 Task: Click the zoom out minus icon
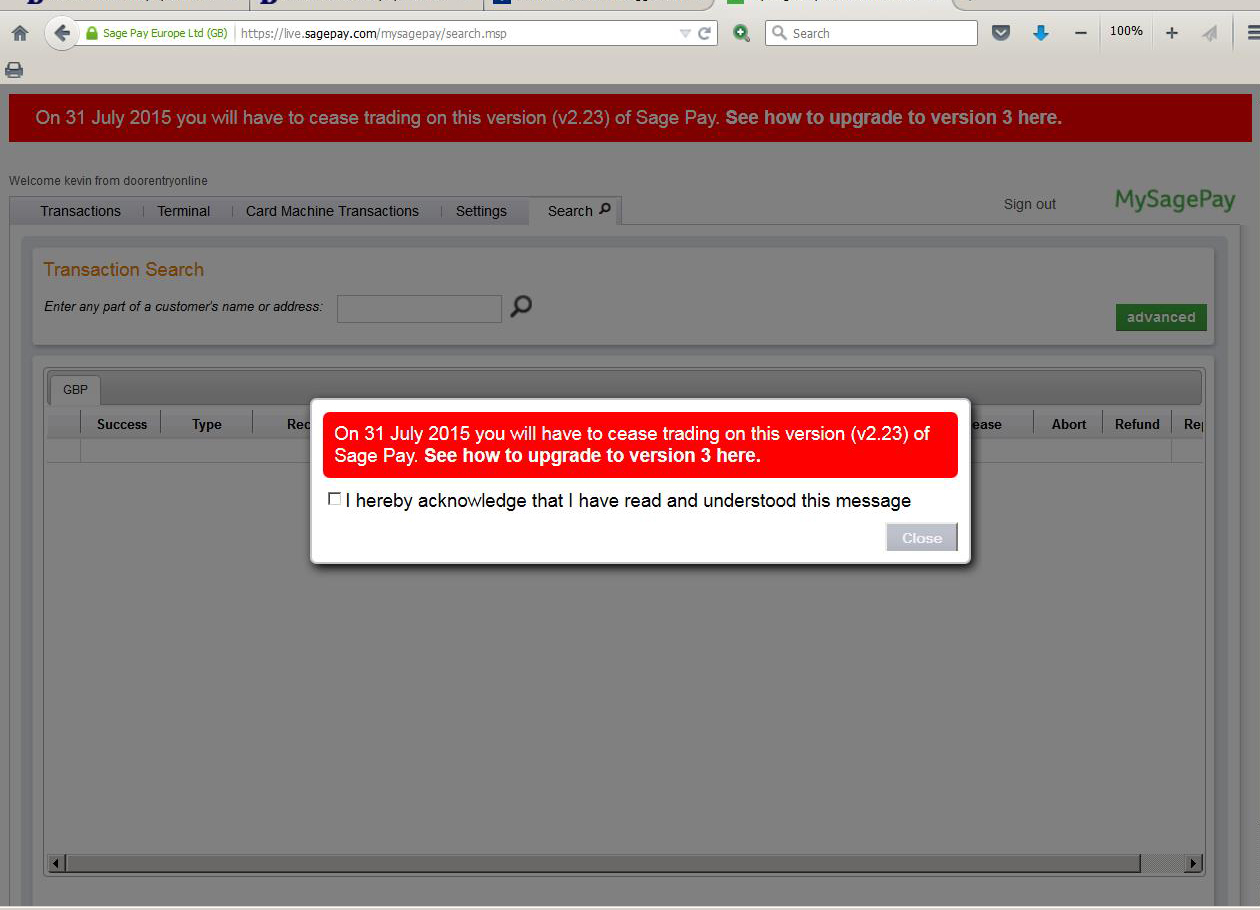(1080, 33)
